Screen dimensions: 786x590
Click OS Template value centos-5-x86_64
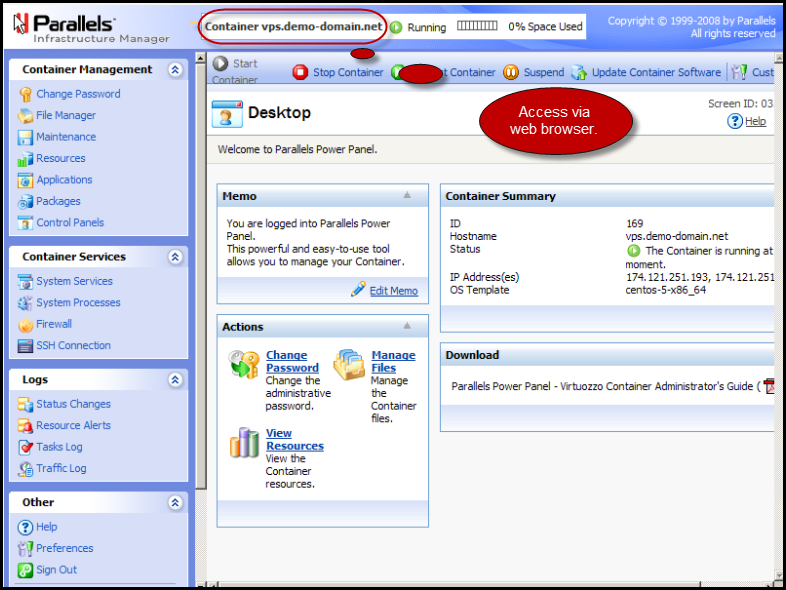(666, 290)
